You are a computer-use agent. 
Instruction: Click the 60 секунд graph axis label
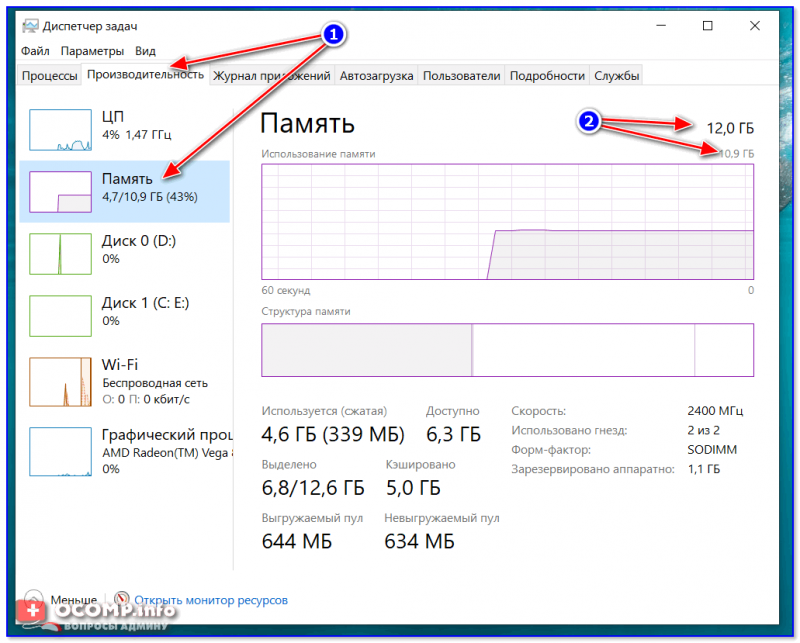click(286, 290)
